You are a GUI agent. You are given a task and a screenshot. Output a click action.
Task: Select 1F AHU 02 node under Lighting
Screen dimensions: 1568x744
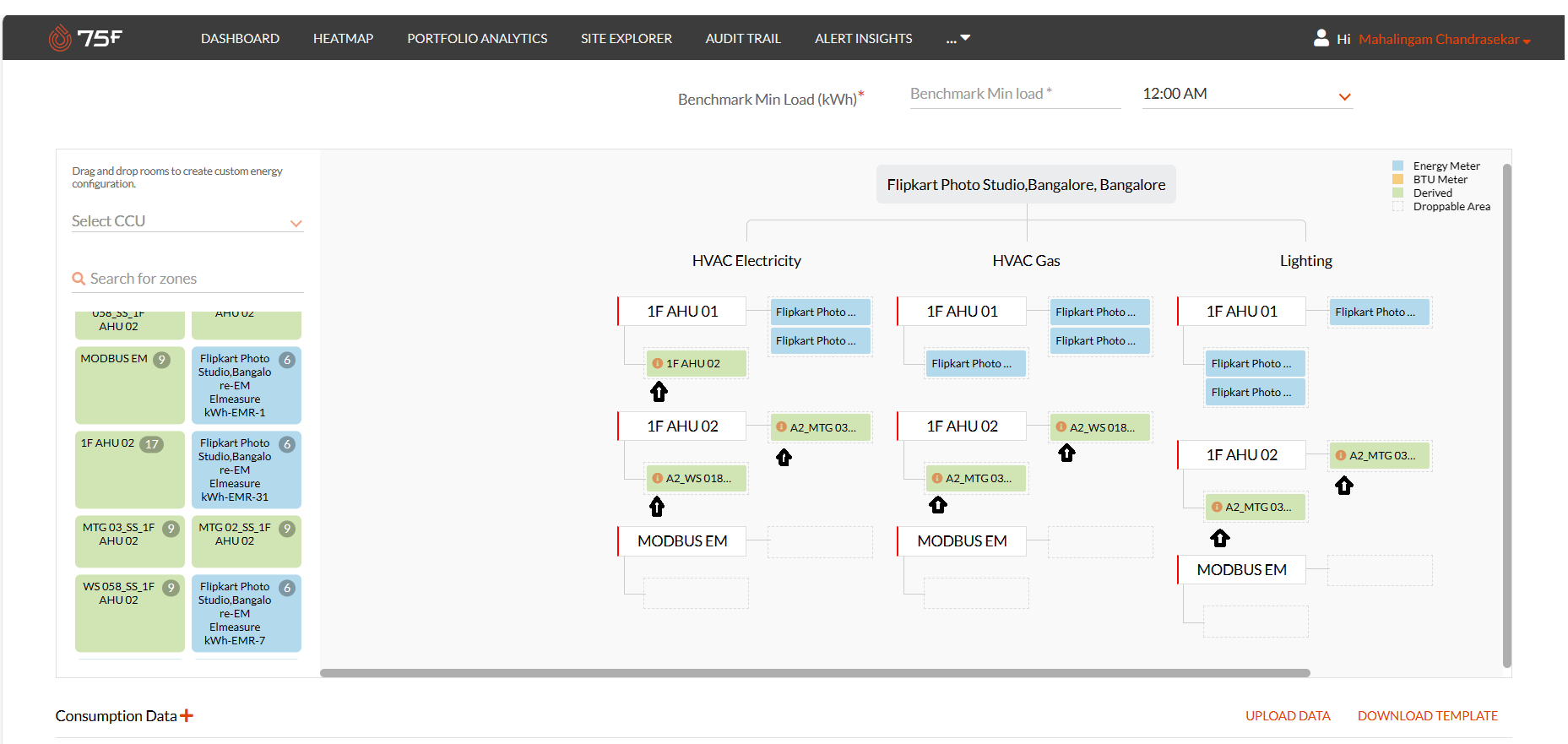(x=1241, y=454)
